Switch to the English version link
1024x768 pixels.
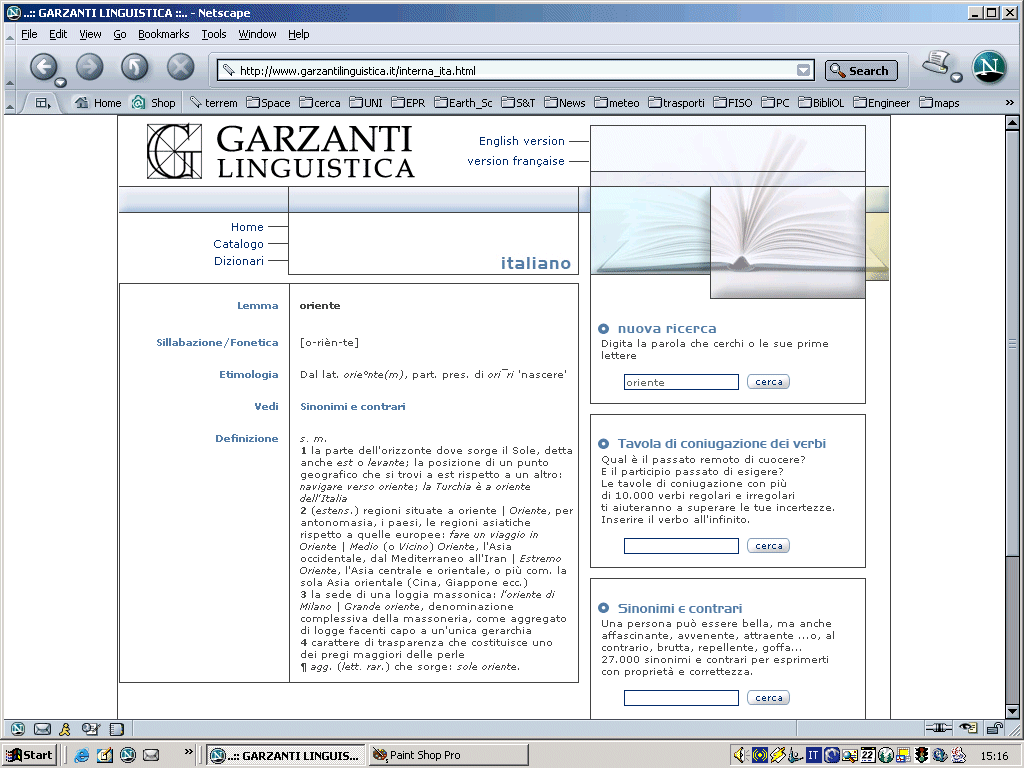(521, 141)
